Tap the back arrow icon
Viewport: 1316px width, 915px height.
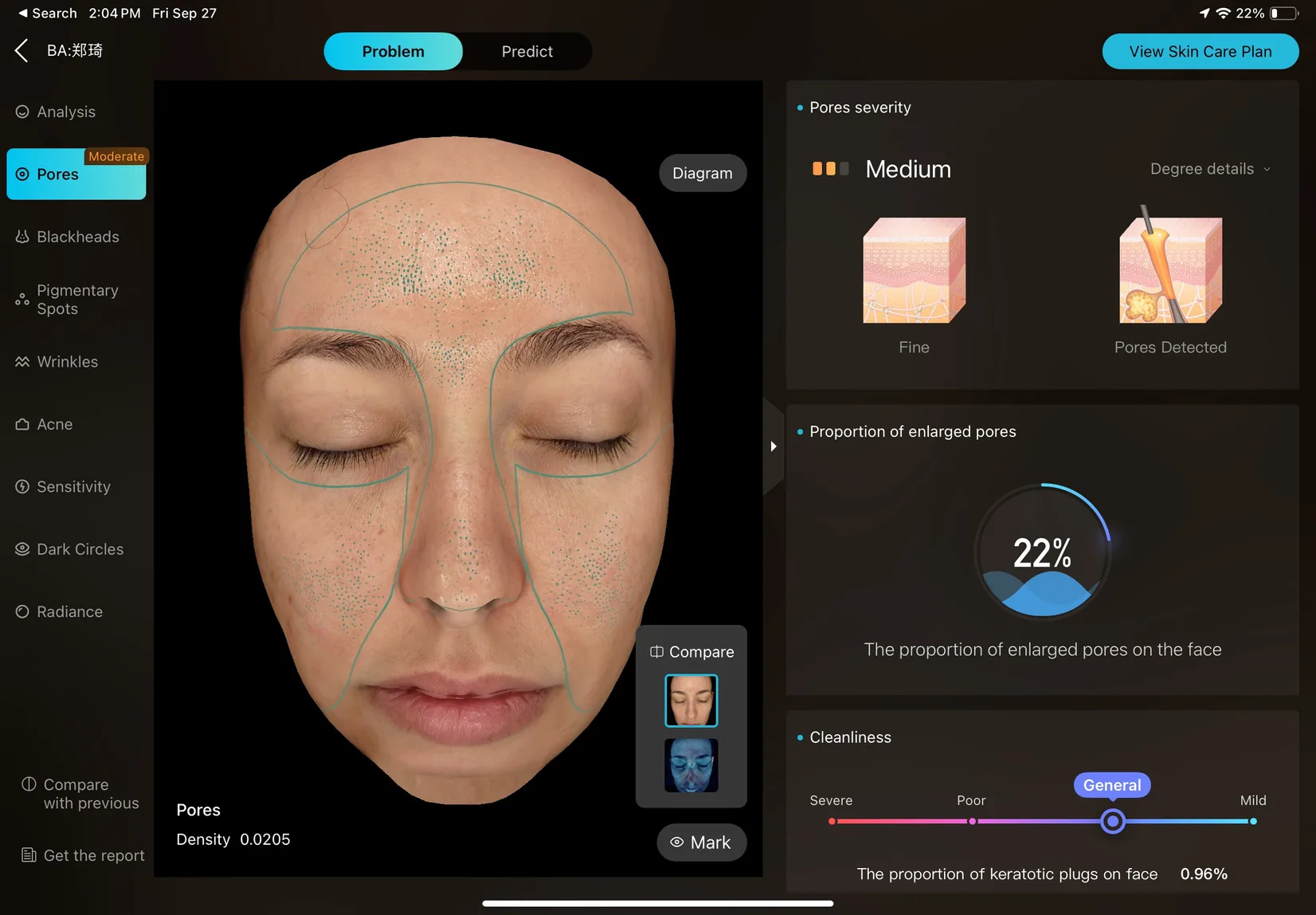[22, 51]
